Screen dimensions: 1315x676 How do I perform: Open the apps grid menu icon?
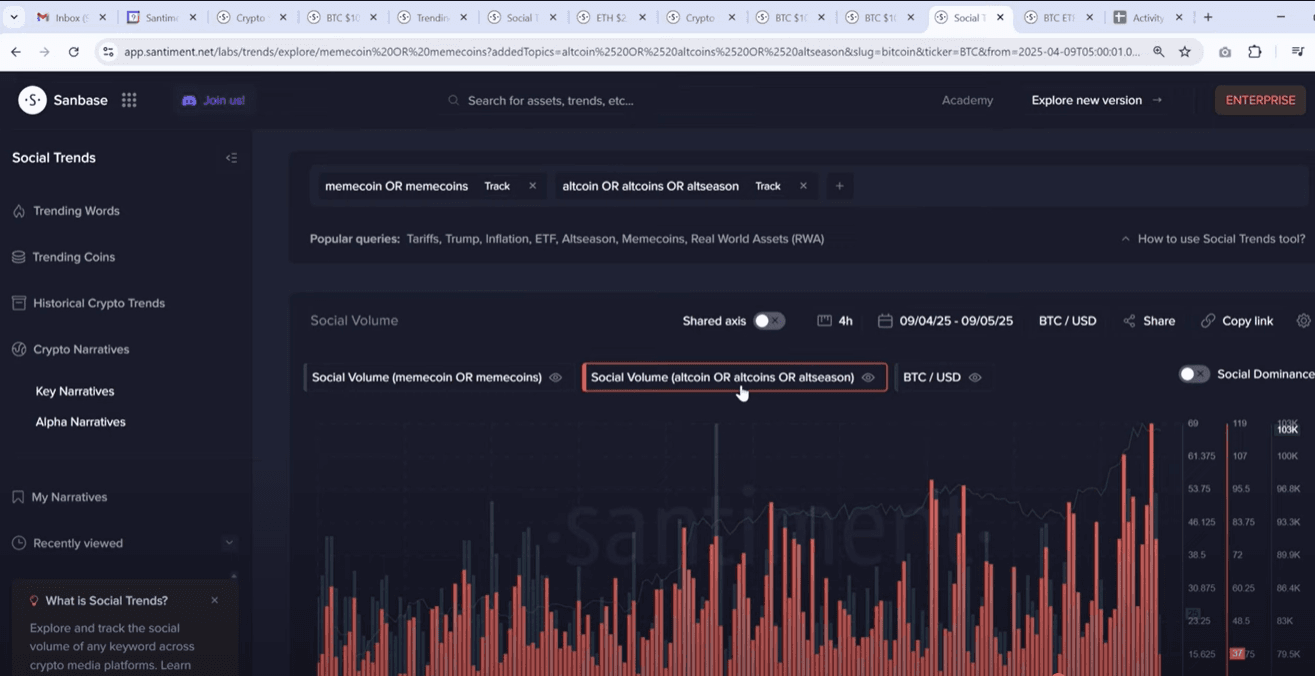pos(129,100)
